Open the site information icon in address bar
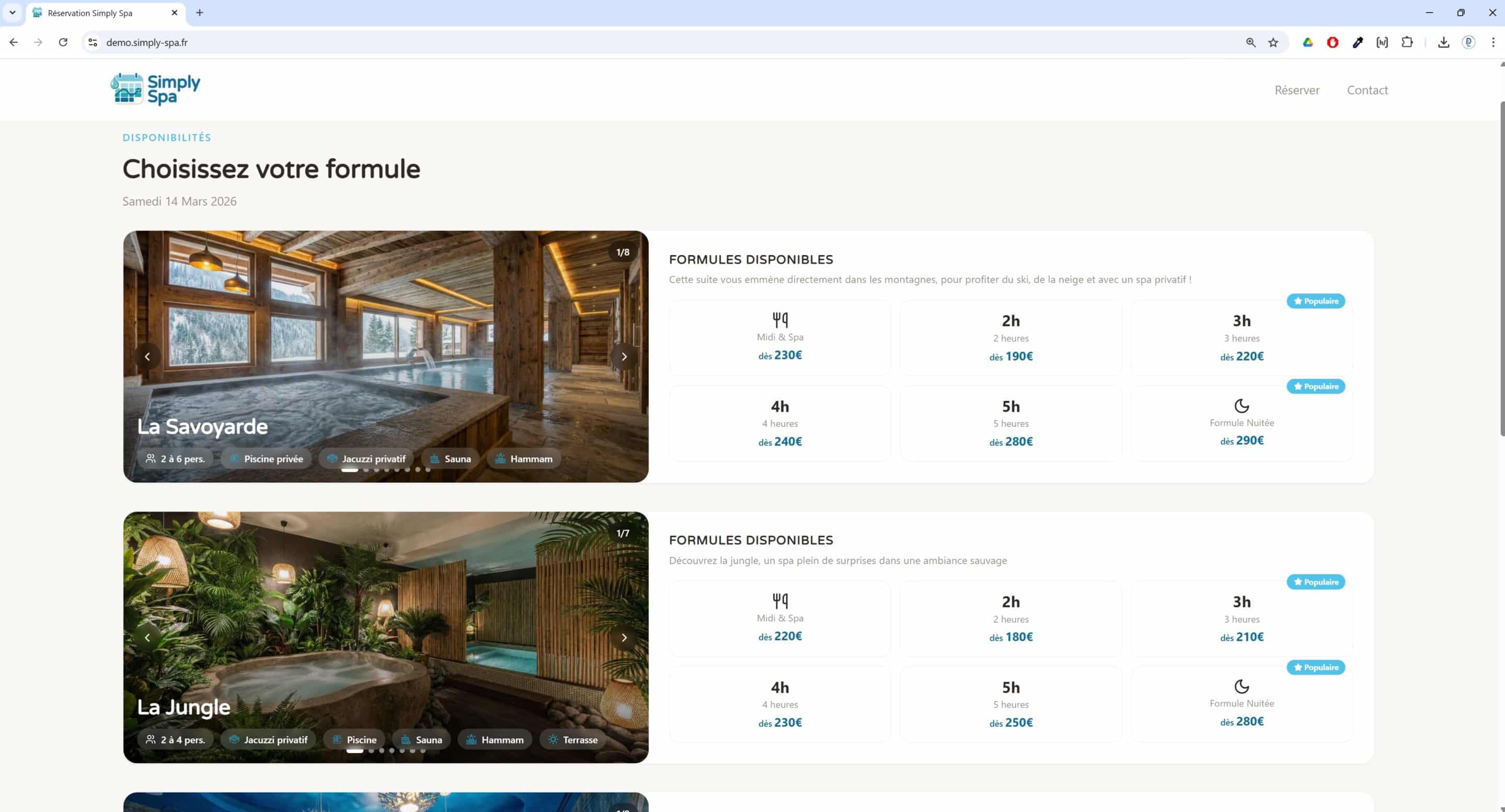Image resolution: width=1505 pixels, height=812 pixels. tap(92, 42)
